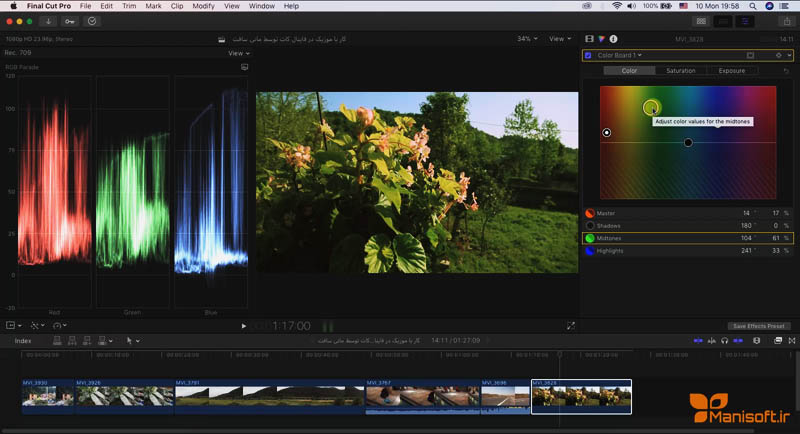800x434 pixels.
Task: Click Save Effects Preset button
Action: [x=759, y=326]
